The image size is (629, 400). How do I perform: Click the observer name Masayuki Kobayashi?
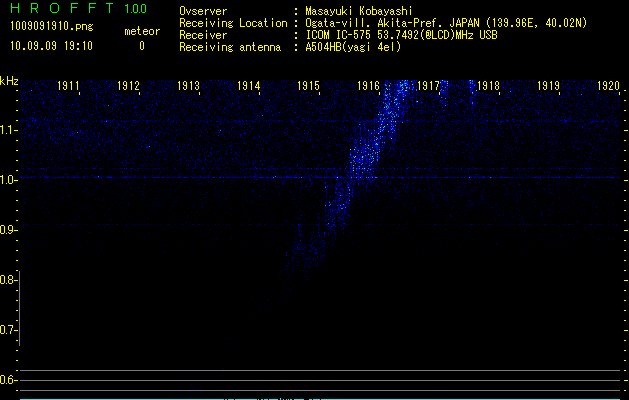(359, 11)
